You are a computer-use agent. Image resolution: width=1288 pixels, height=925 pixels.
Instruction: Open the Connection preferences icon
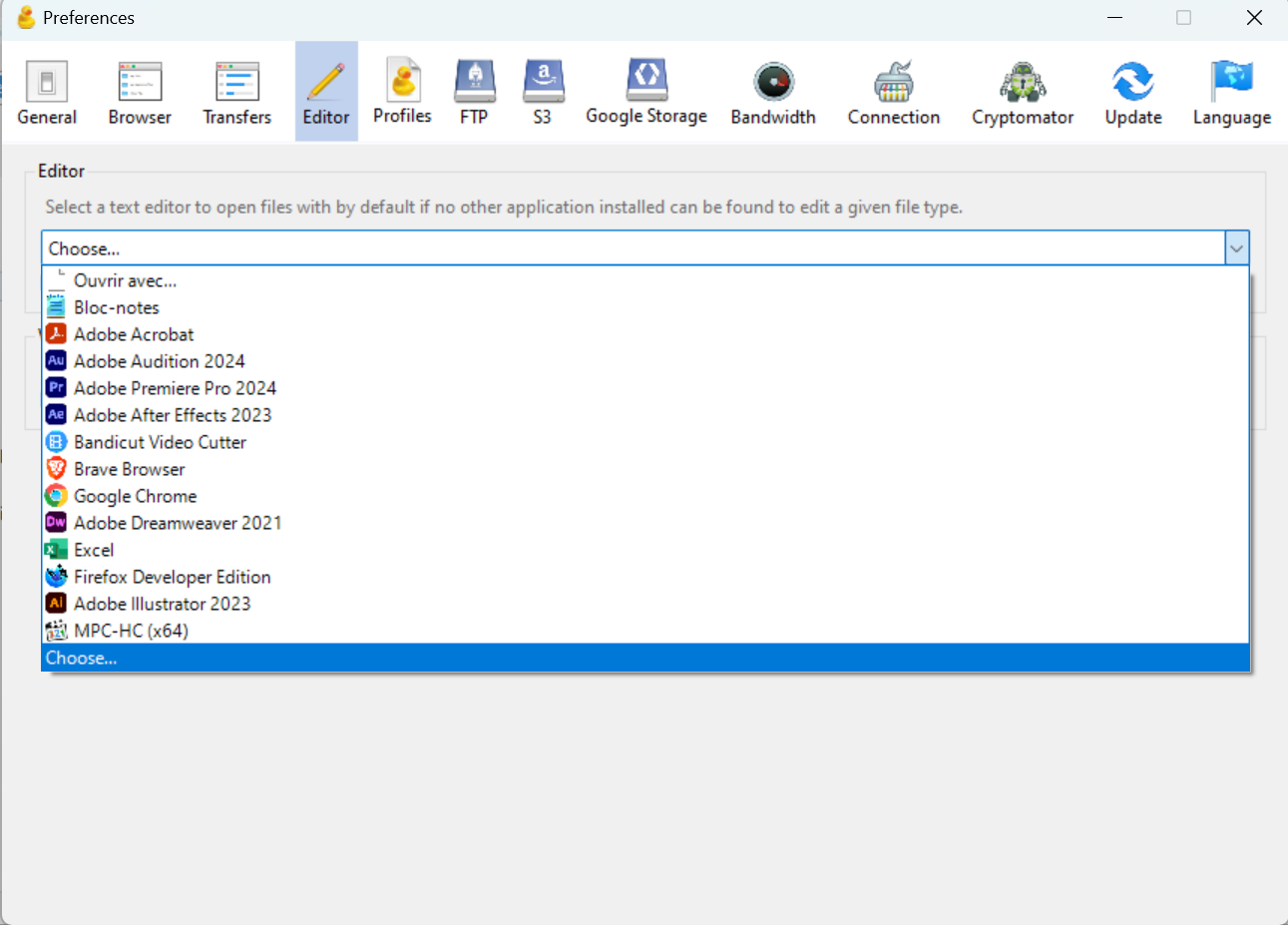894,82
